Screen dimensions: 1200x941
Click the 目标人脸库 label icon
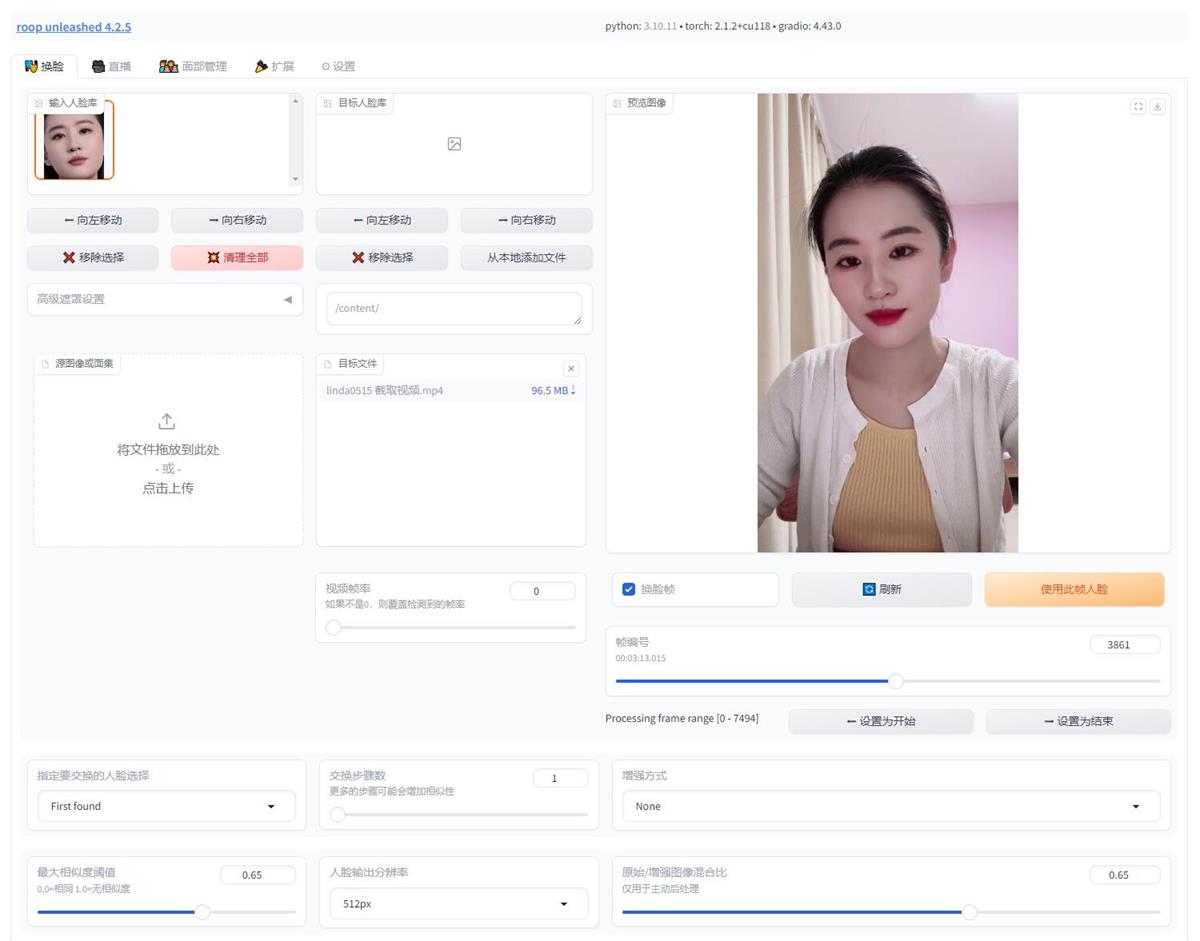[328, 103]
